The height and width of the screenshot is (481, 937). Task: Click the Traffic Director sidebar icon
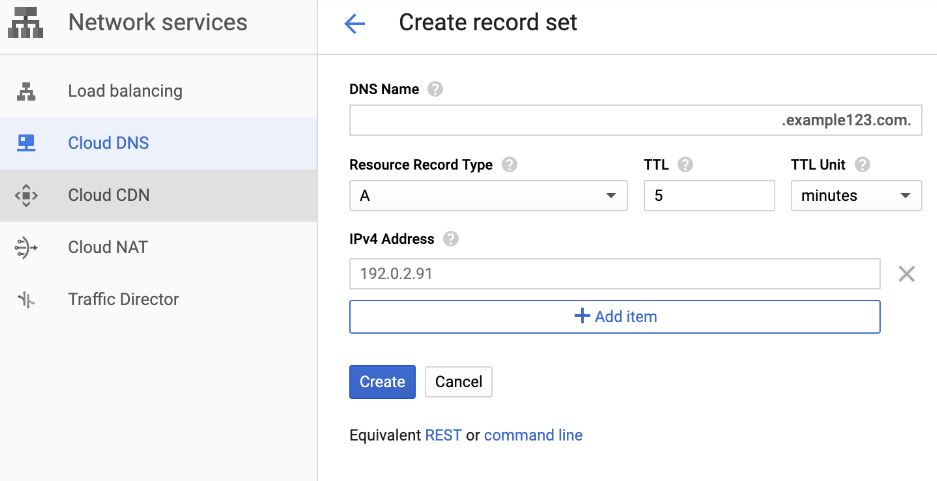(26, 299)
